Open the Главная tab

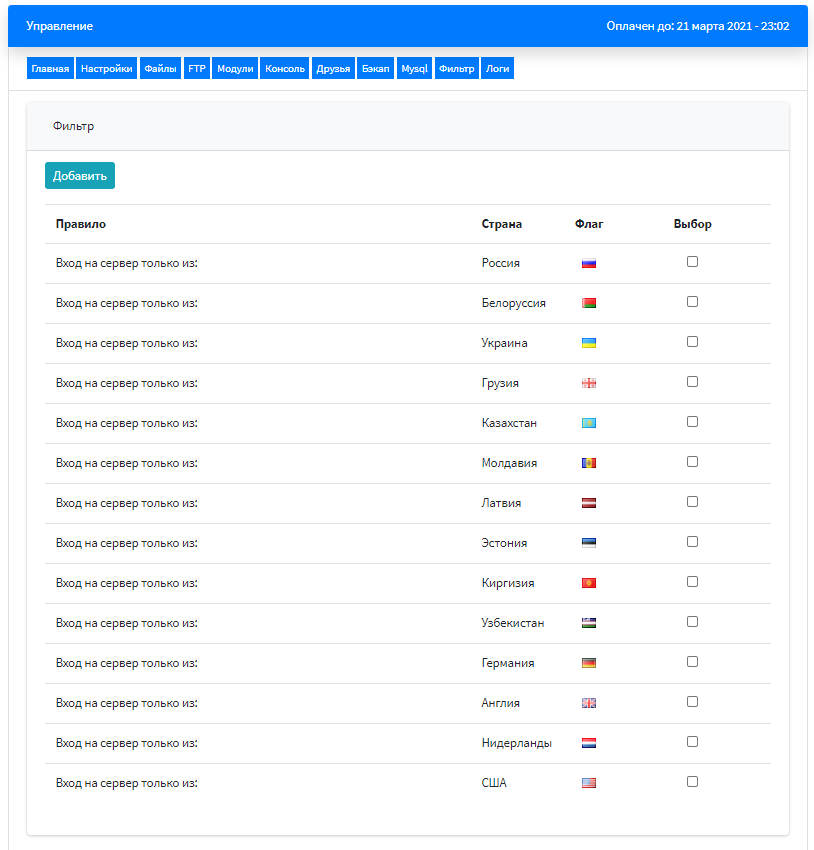50,68
